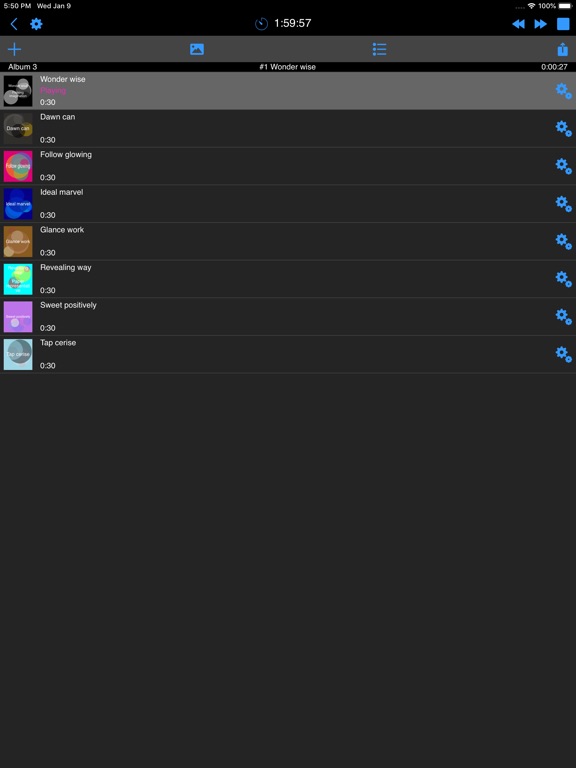Open the image picker icon

tap(197, 49)
